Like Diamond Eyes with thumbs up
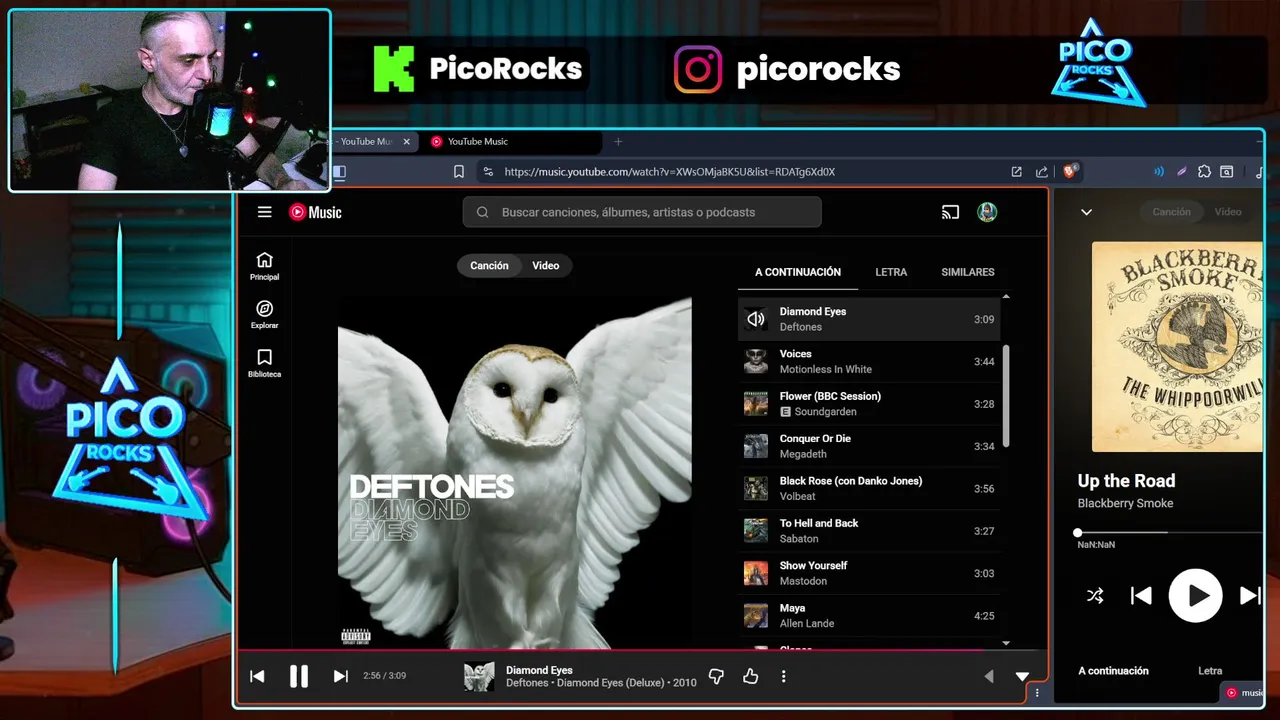 pyautogui.click(x=750, y=677)
